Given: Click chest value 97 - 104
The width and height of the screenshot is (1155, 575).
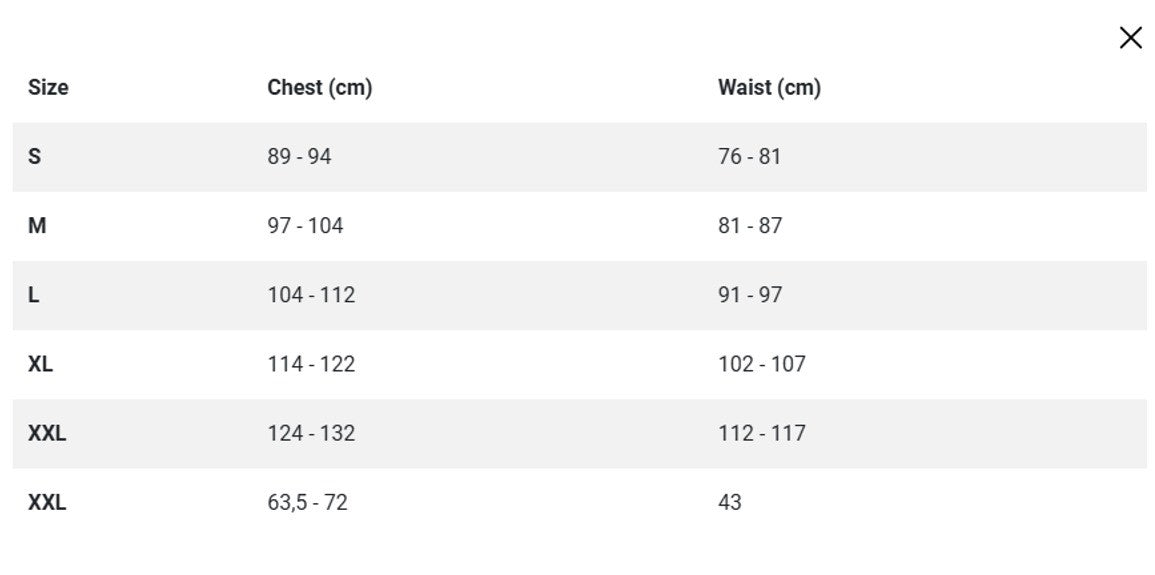Looking at the screenshot, I should [305, 226].
